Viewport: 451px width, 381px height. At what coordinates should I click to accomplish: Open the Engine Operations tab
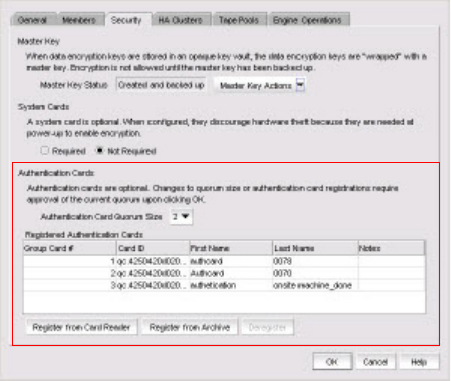[x=308, y=20]
